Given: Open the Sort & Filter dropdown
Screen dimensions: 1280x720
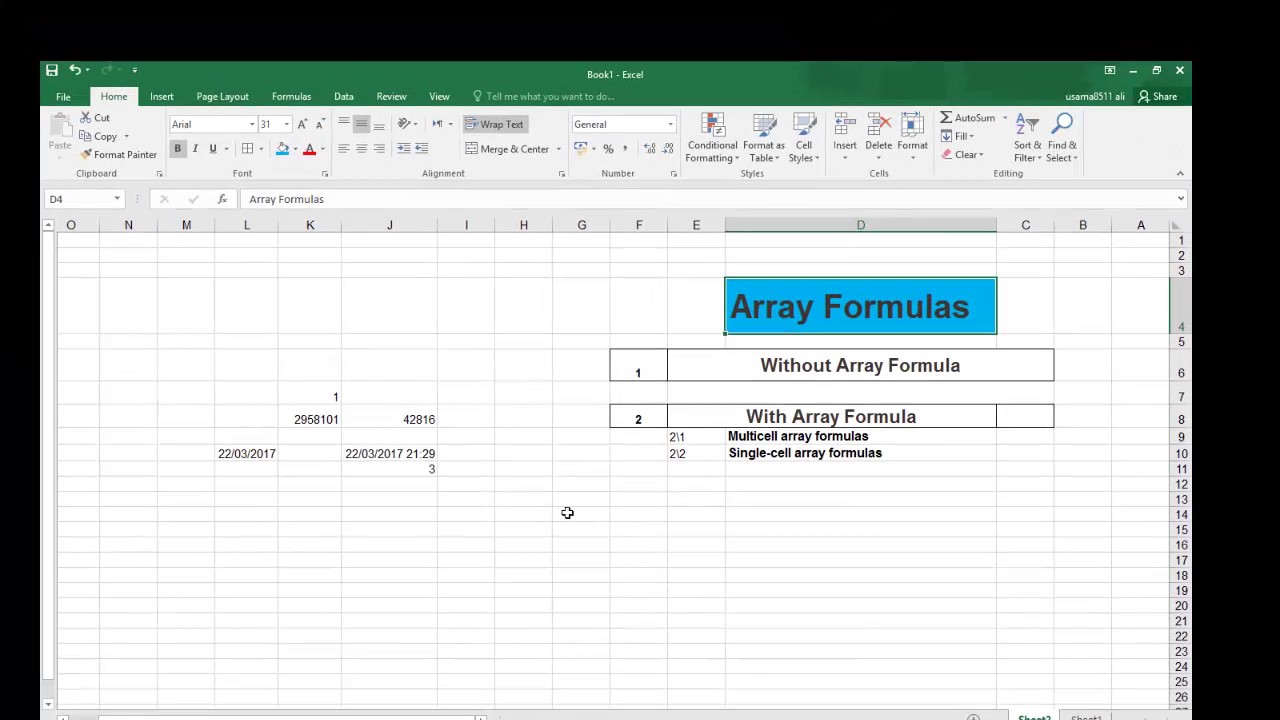Looking at the screenshot, I should (x=1027, y=138).
